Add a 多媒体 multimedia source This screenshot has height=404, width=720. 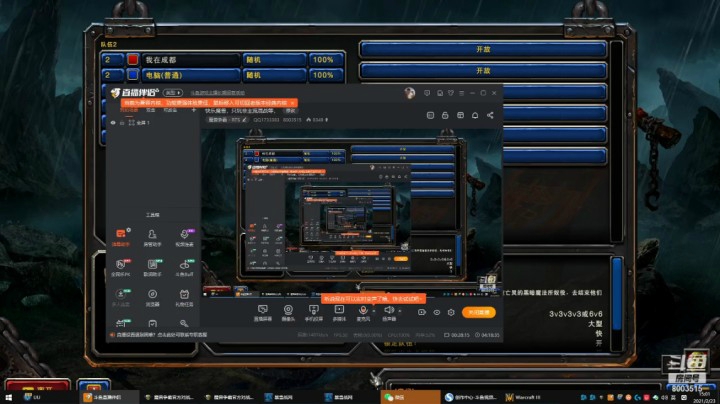pos(339,313)
